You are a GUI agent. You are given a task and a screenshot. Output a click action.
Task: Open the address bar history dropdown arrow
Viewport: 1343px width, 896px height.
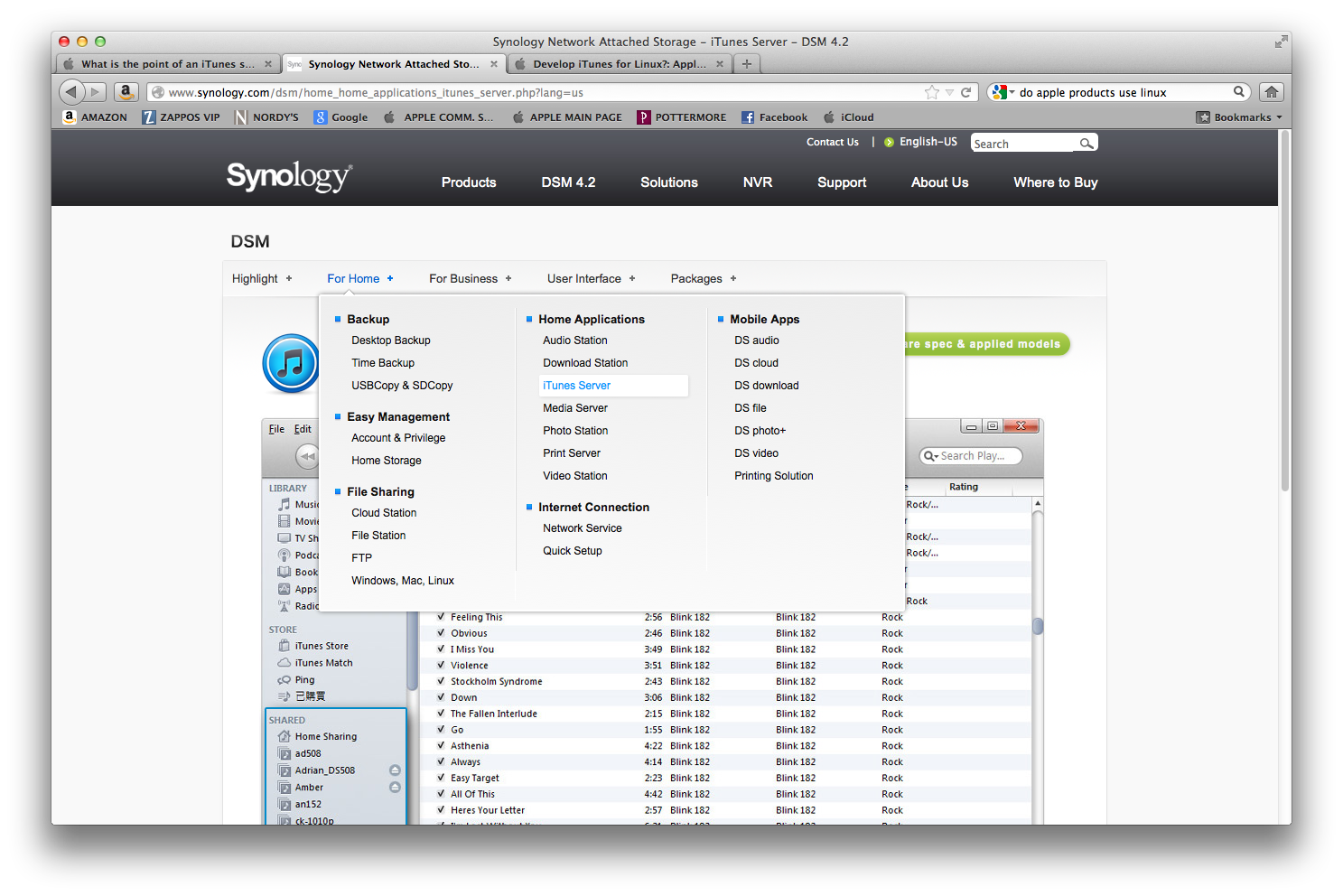[949, 92]
